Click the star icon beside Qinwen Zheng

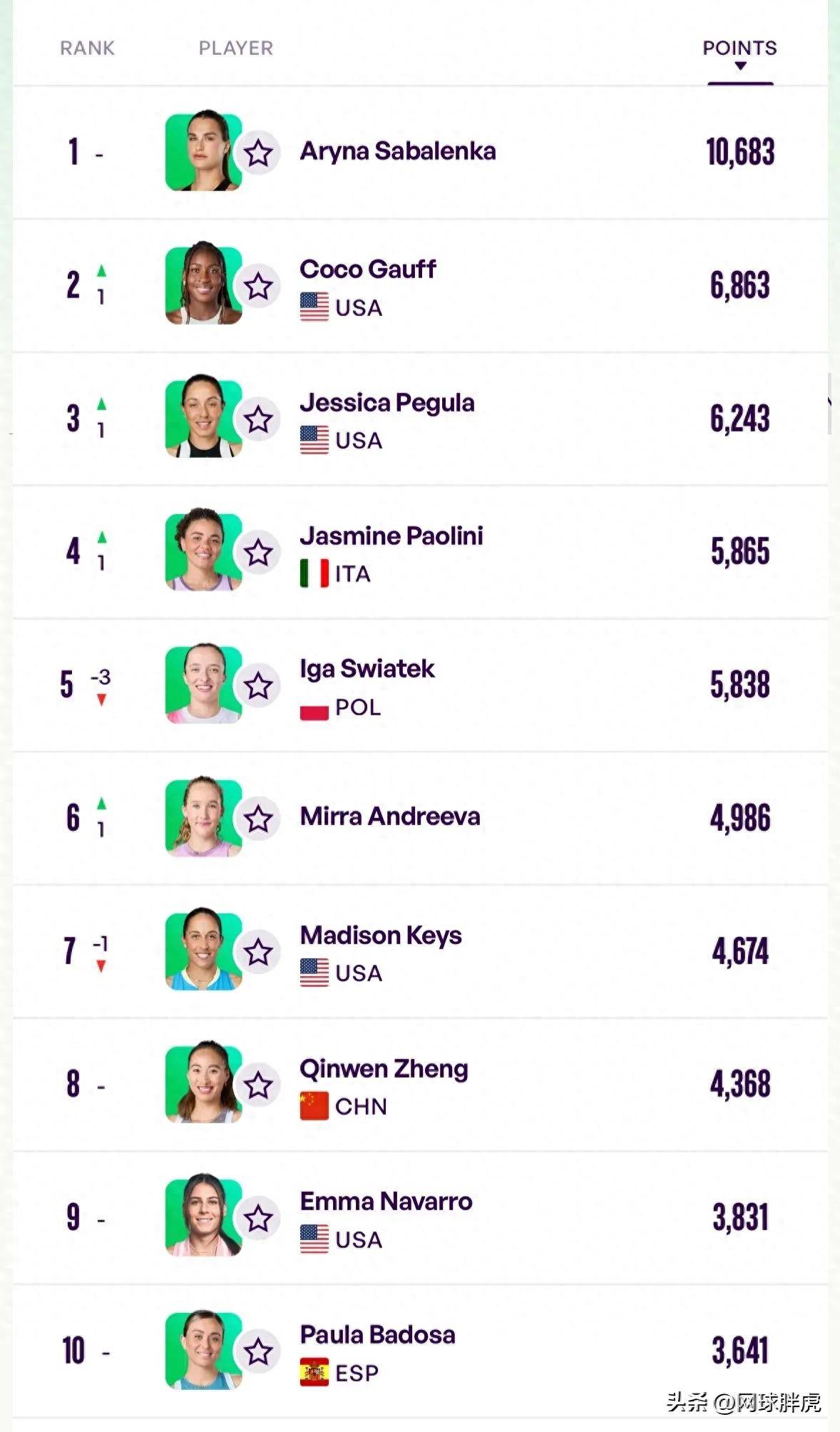(258, 1085)
